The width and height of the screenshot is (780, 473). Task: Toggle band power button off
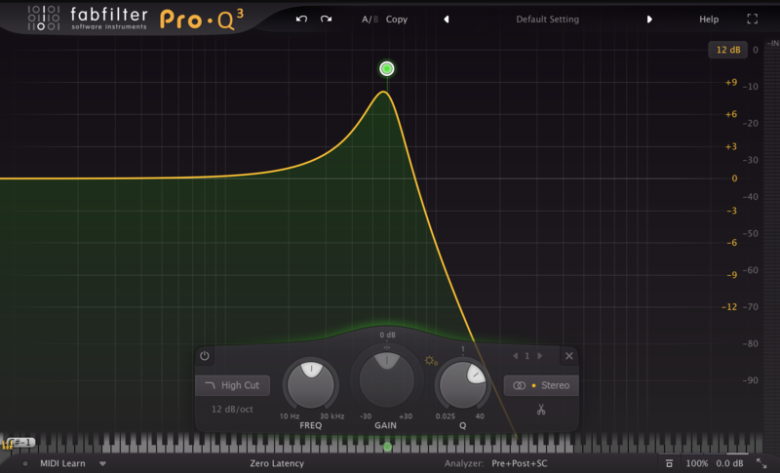[x=204, y=356]
